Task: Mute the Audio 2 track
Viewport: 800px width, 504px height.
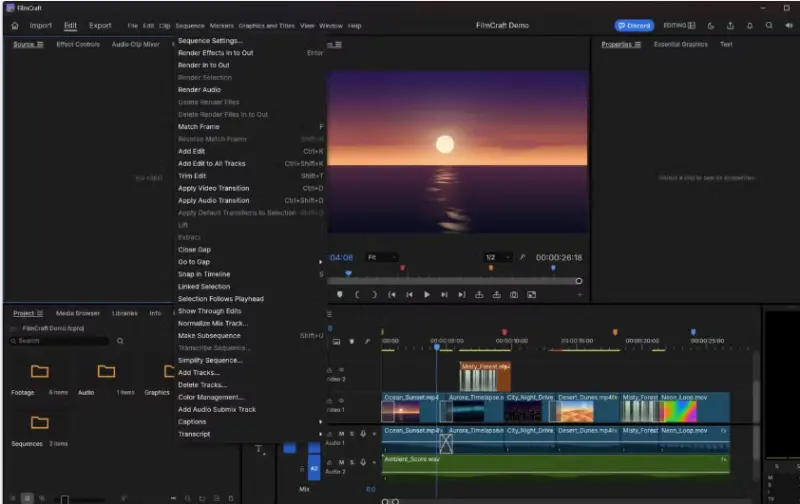Action: tap(341, 462)
